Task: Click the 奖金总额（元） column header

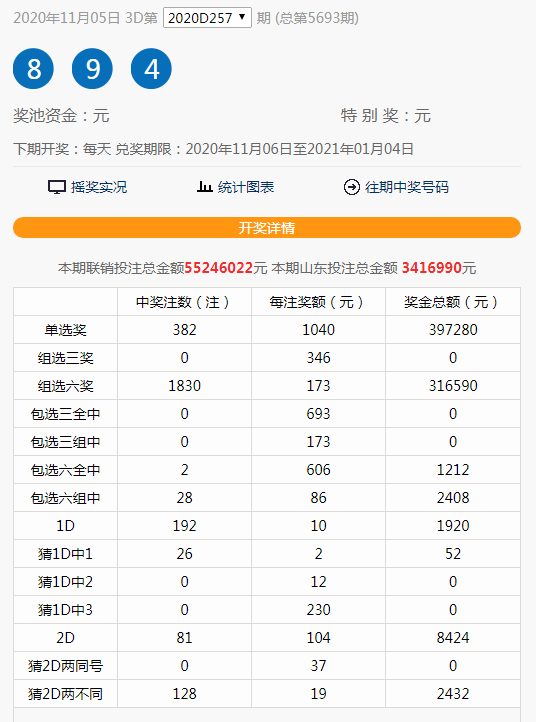Action: (453, 302)
